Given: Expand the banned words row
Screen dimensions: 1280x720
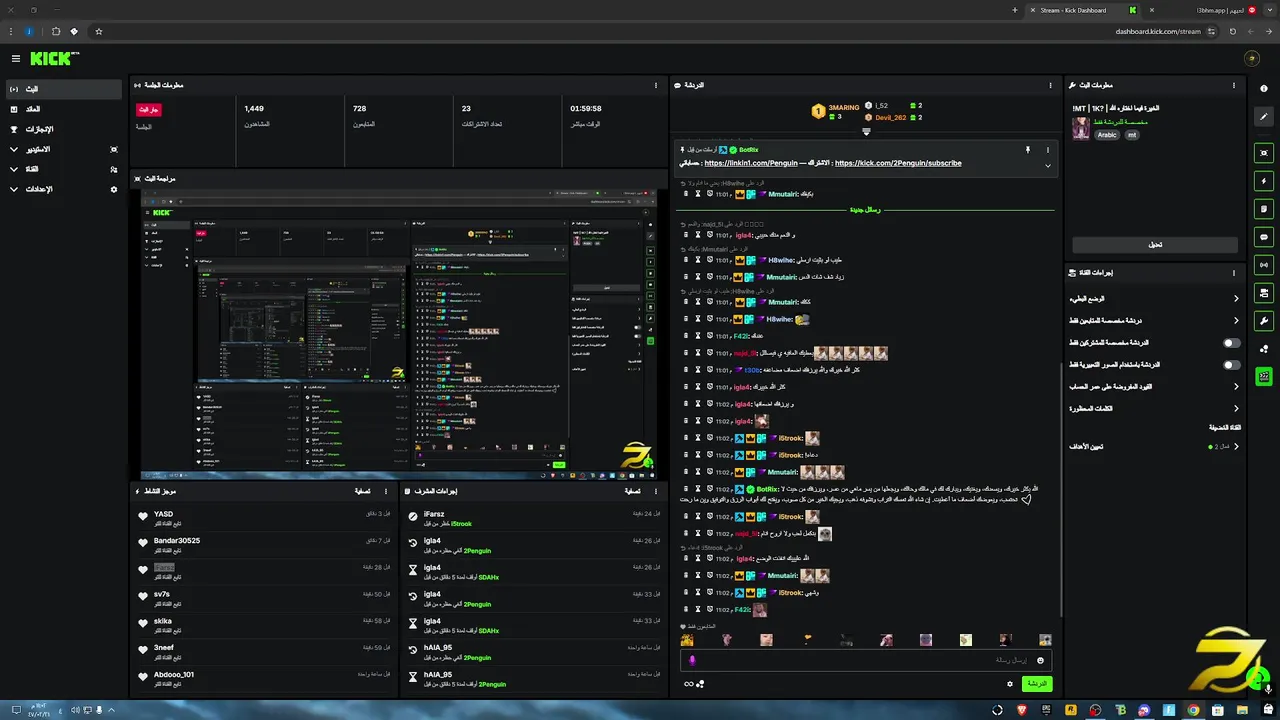Looking at the screenshot, I should click(1155, 409).
